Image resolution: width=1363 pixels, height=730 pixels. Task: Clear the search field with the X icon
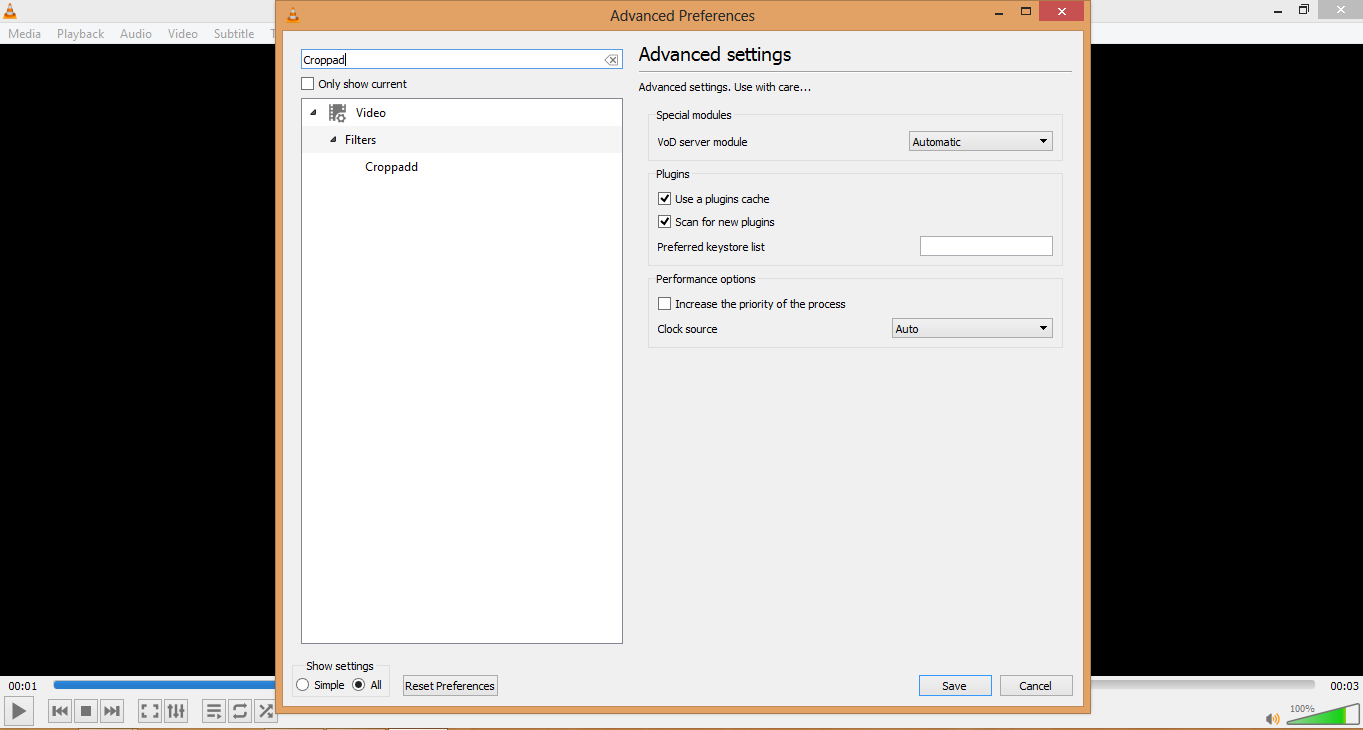coord(611,60)
